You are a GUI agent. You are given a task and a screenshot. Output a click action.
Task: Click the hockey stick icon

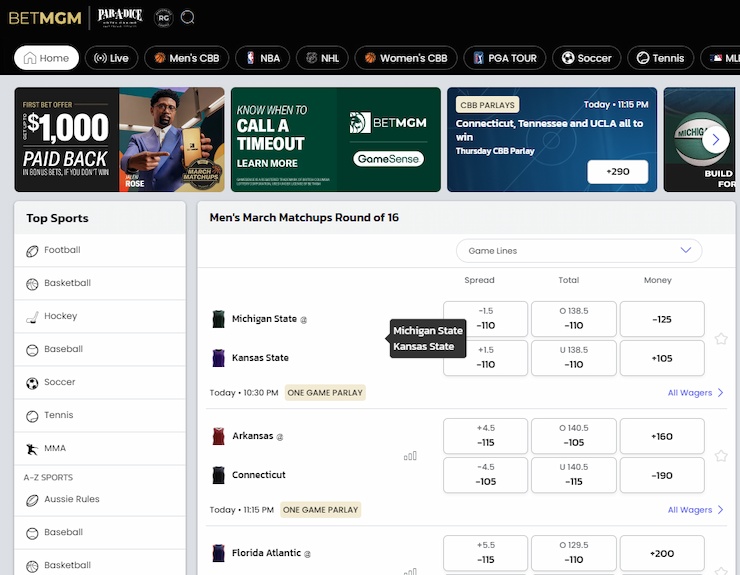coord(32,317)
